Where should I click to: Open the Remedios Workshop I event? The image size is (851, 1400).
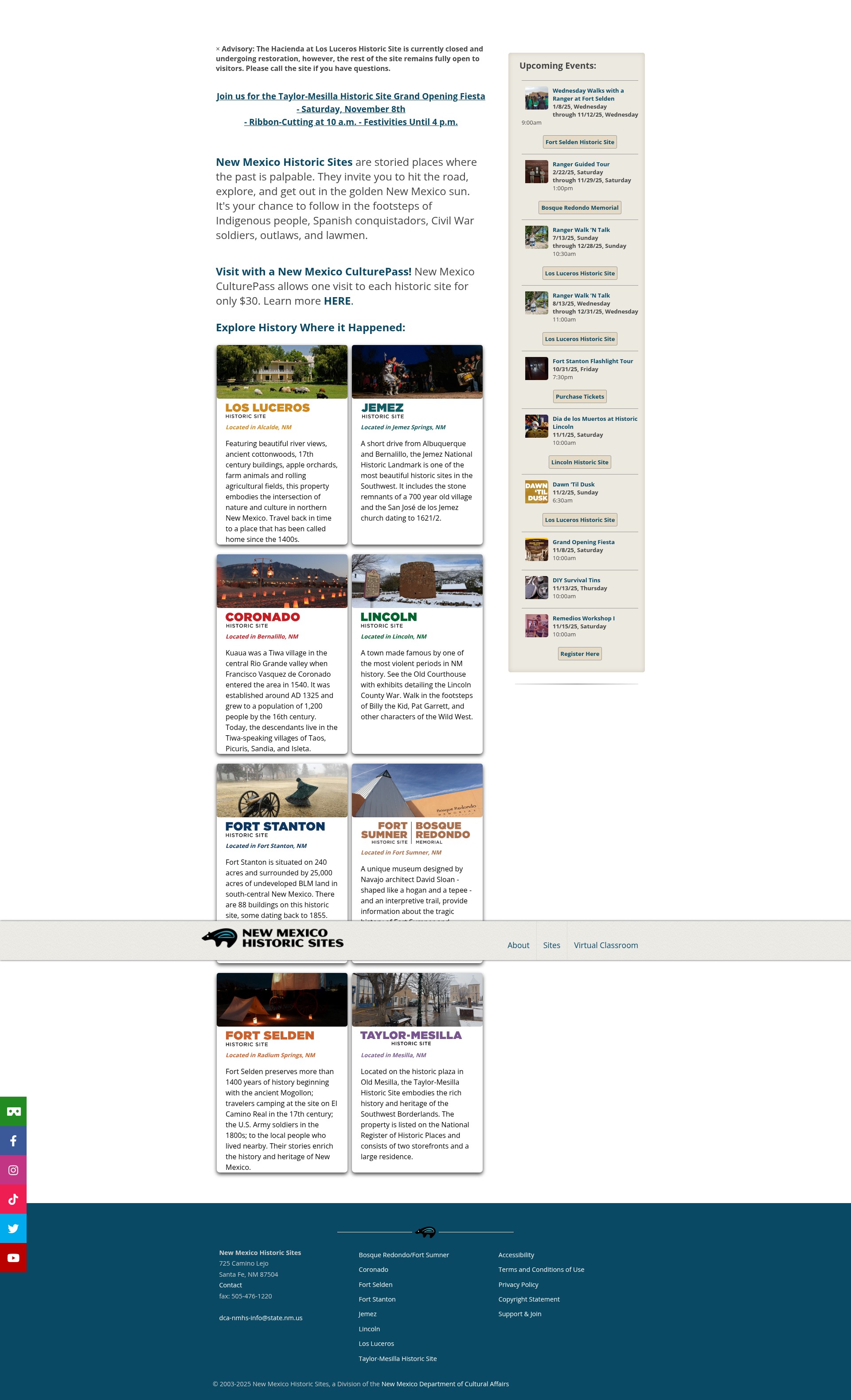pyautogui.click(x=584, y=618)
